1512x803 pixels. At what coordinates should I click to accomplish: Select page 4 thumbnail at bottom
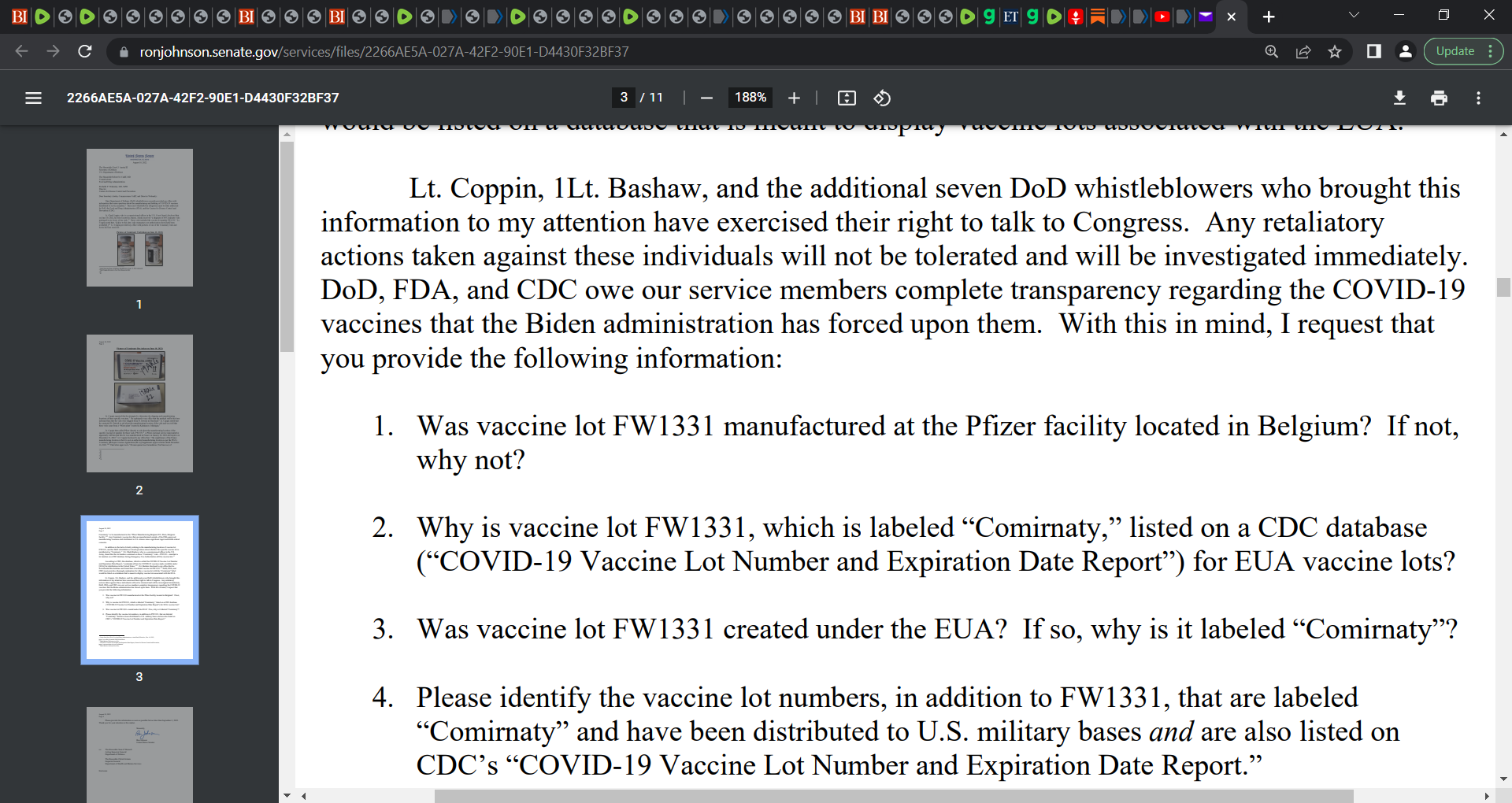point(139,754)
